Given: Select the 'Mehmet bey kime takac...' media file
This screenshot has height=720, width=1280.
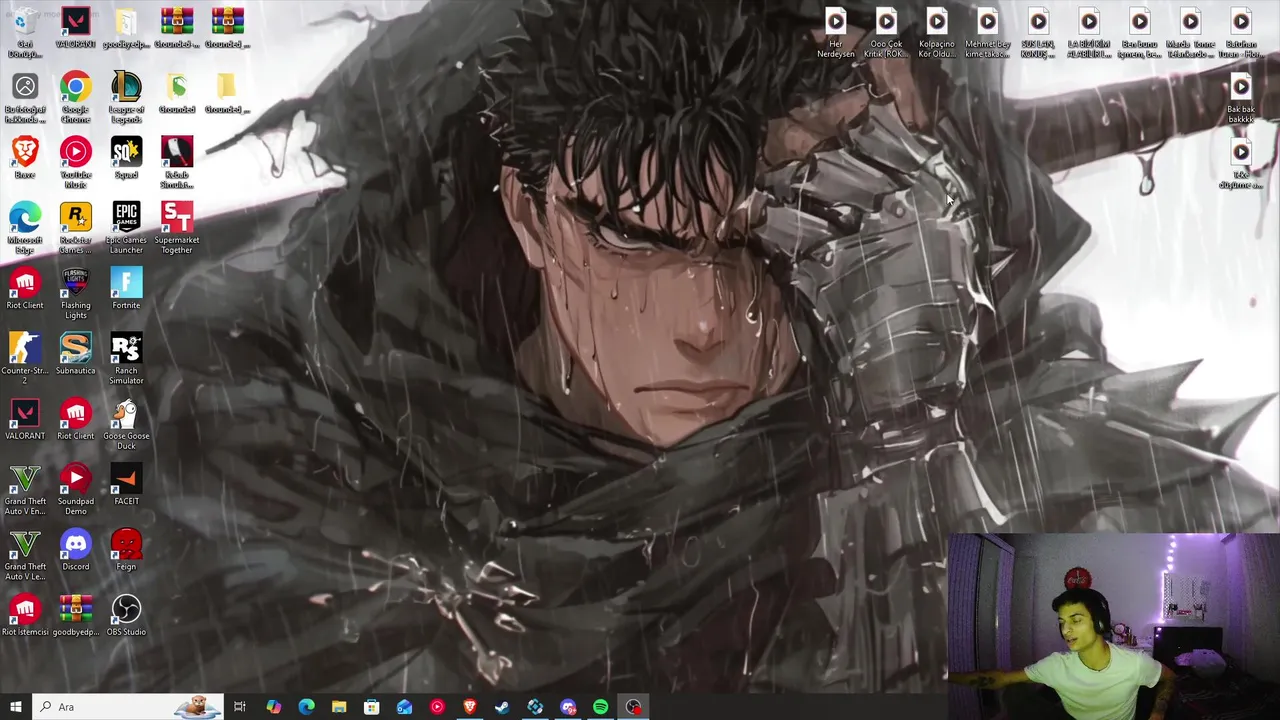Looking at the screenshot, I should tap(988, 33).
